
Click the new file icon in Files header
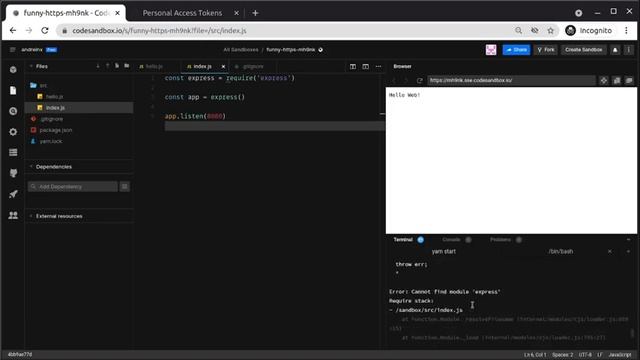(117, 66)
